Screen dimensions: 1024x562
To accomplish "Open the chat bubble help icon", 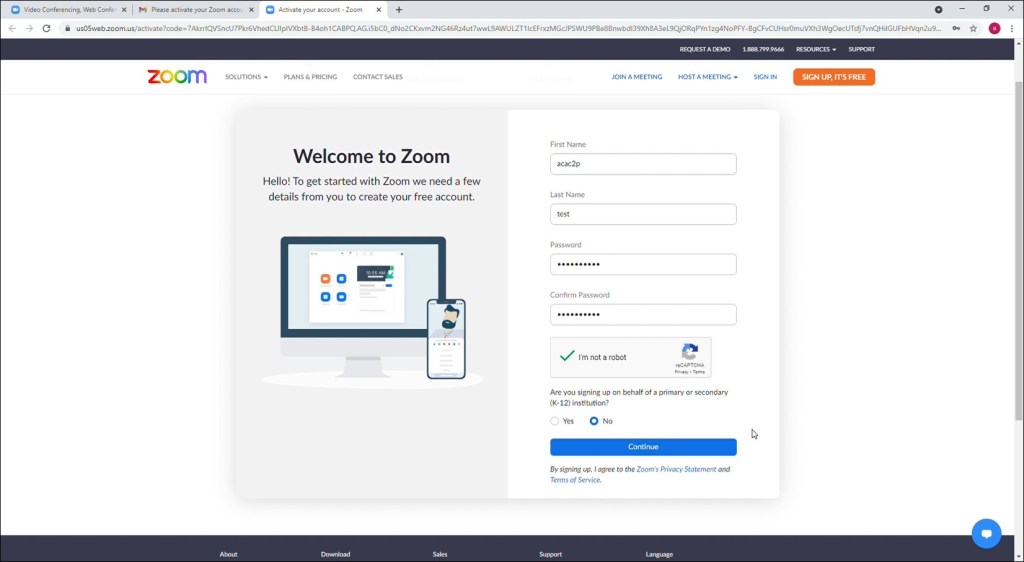I will pyautogui.click(x=986, y=533).
